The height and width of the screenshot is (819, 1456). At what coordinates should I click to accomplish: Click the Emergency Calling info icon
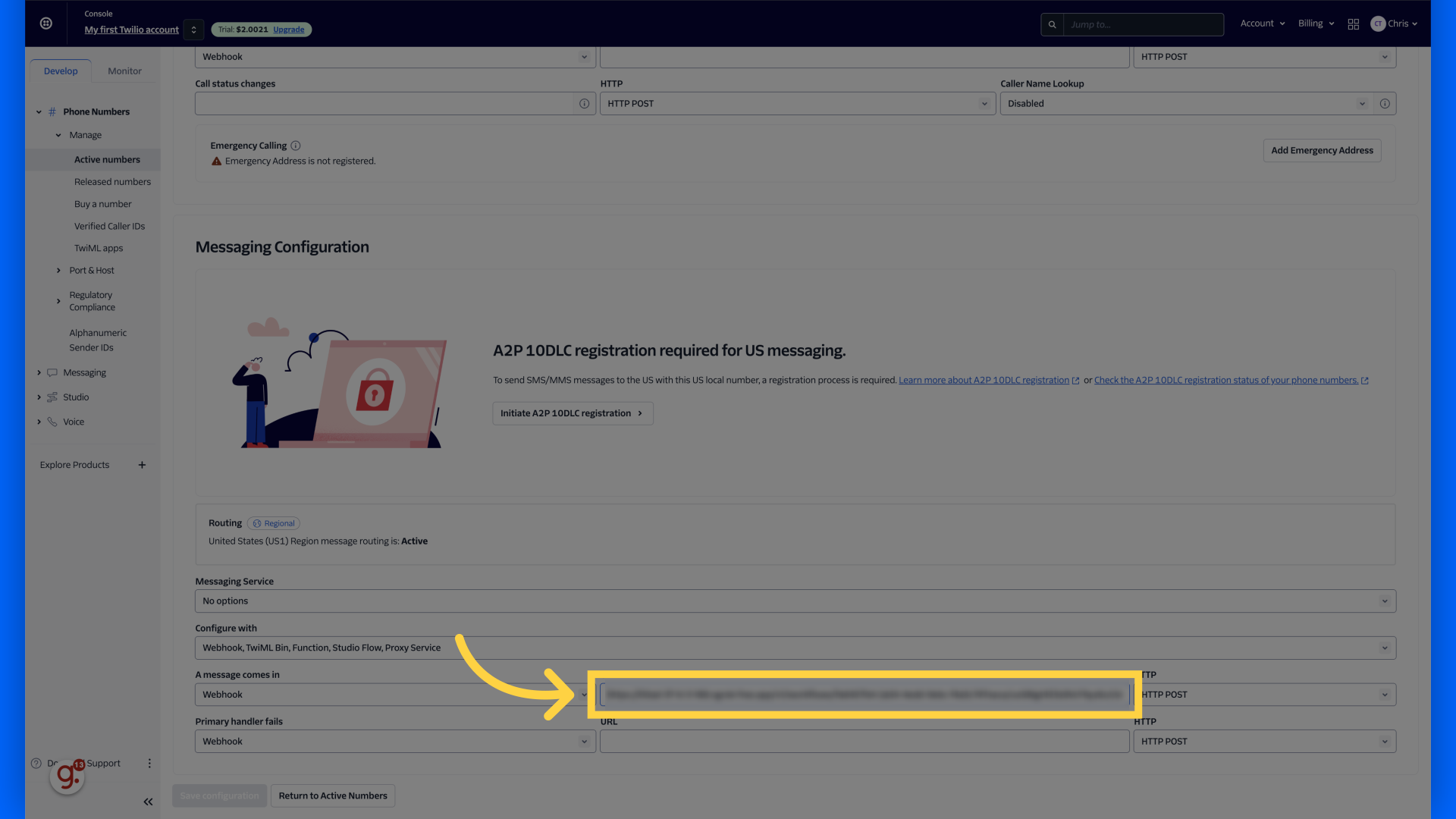296,146
